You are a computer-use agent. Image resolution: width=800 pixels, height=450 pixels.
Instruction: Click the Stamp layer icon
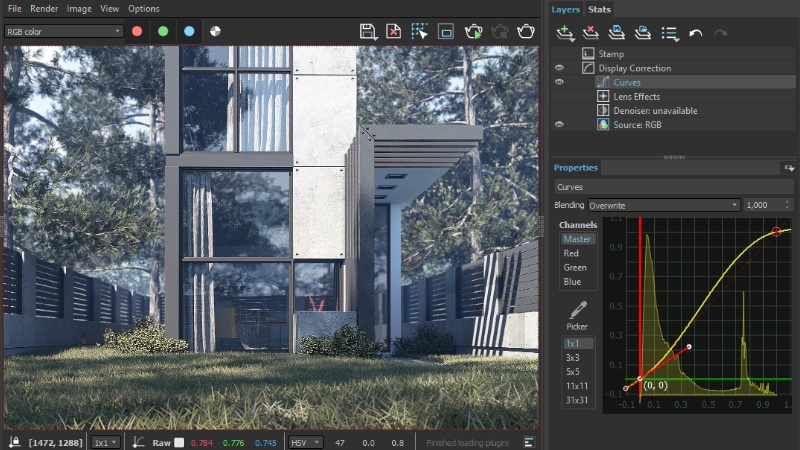pos(588,54)
